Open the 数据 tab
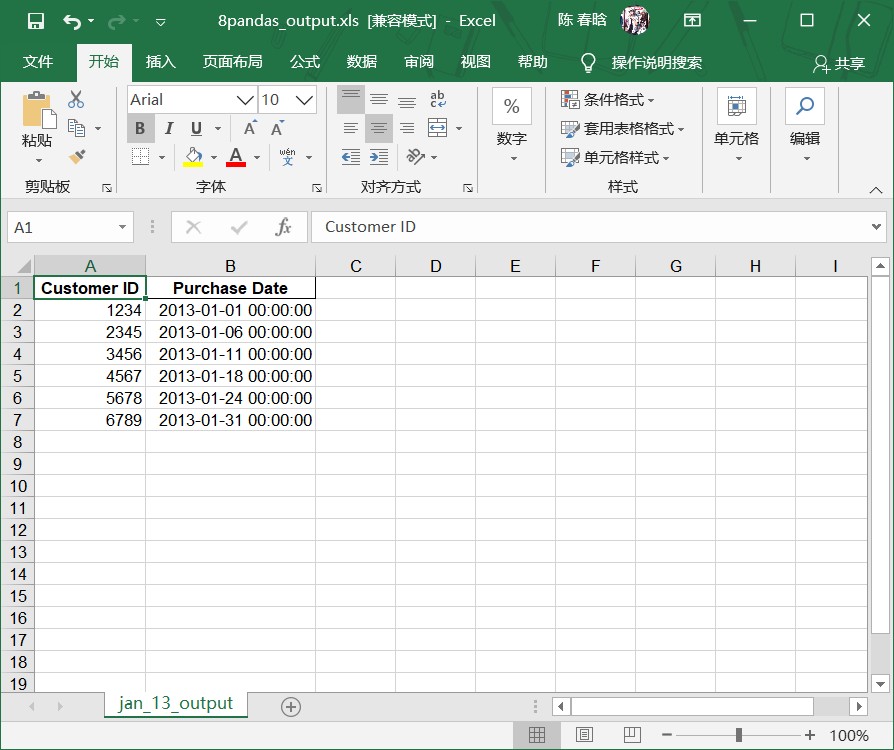The width and height of the screenshot is (894, 750). coord(362,62)
